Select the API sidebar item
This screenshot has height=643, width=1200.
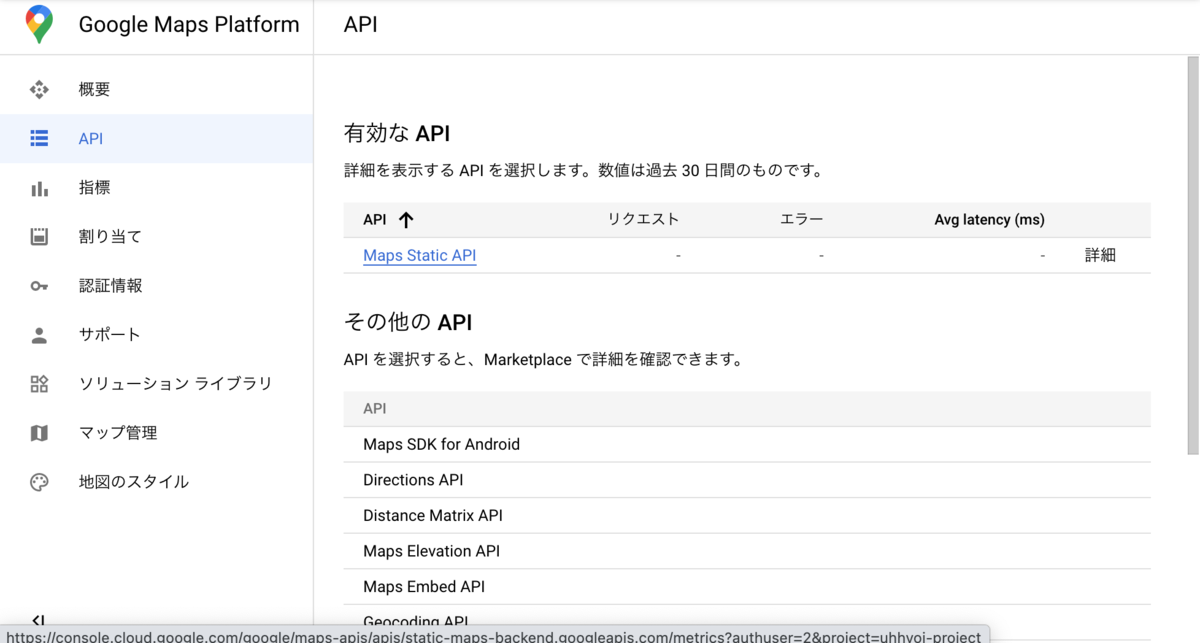pyautogui.click(x=156, y=139)
